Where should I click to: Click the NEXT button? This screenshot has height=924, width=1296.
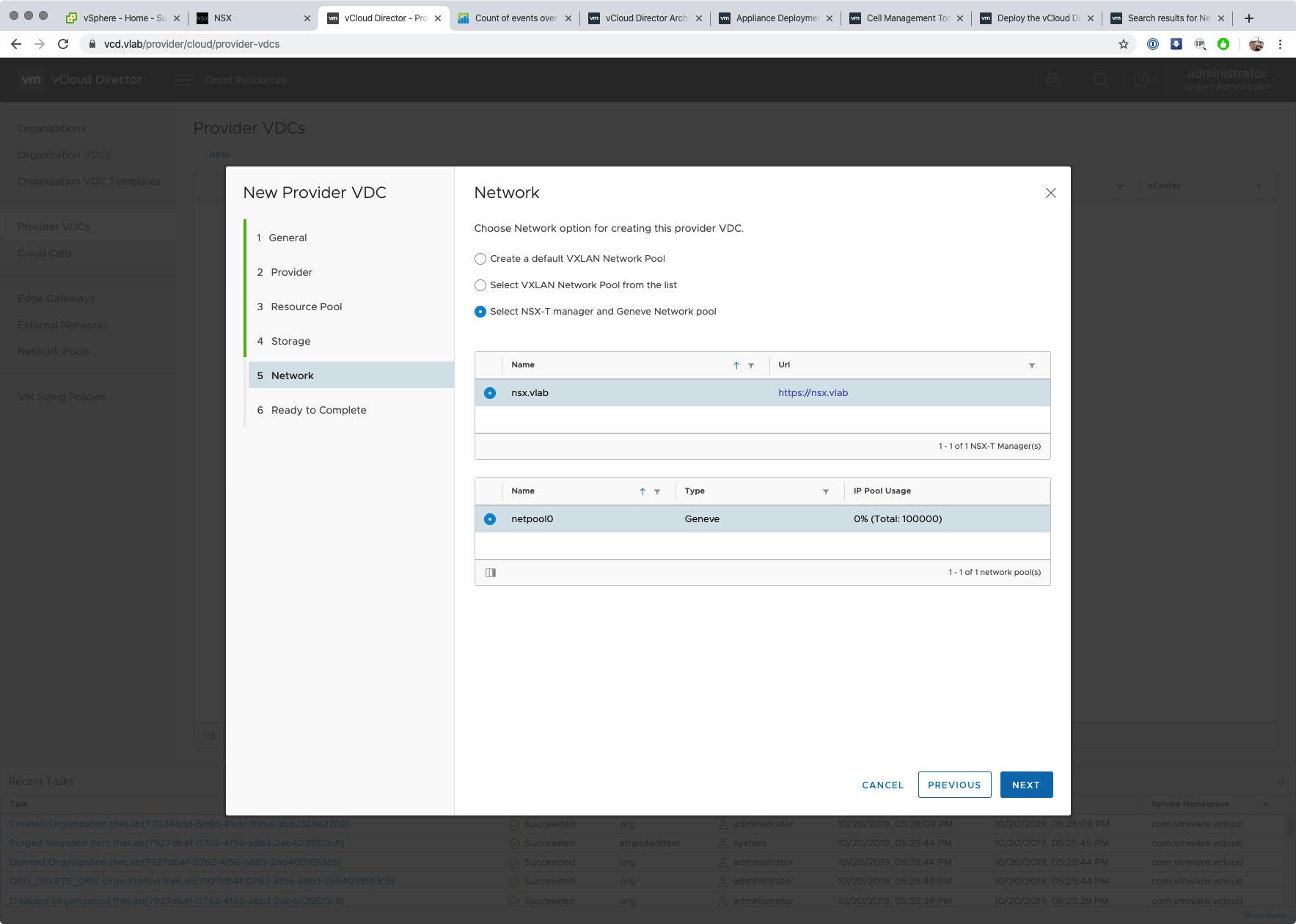point(1025,785)
